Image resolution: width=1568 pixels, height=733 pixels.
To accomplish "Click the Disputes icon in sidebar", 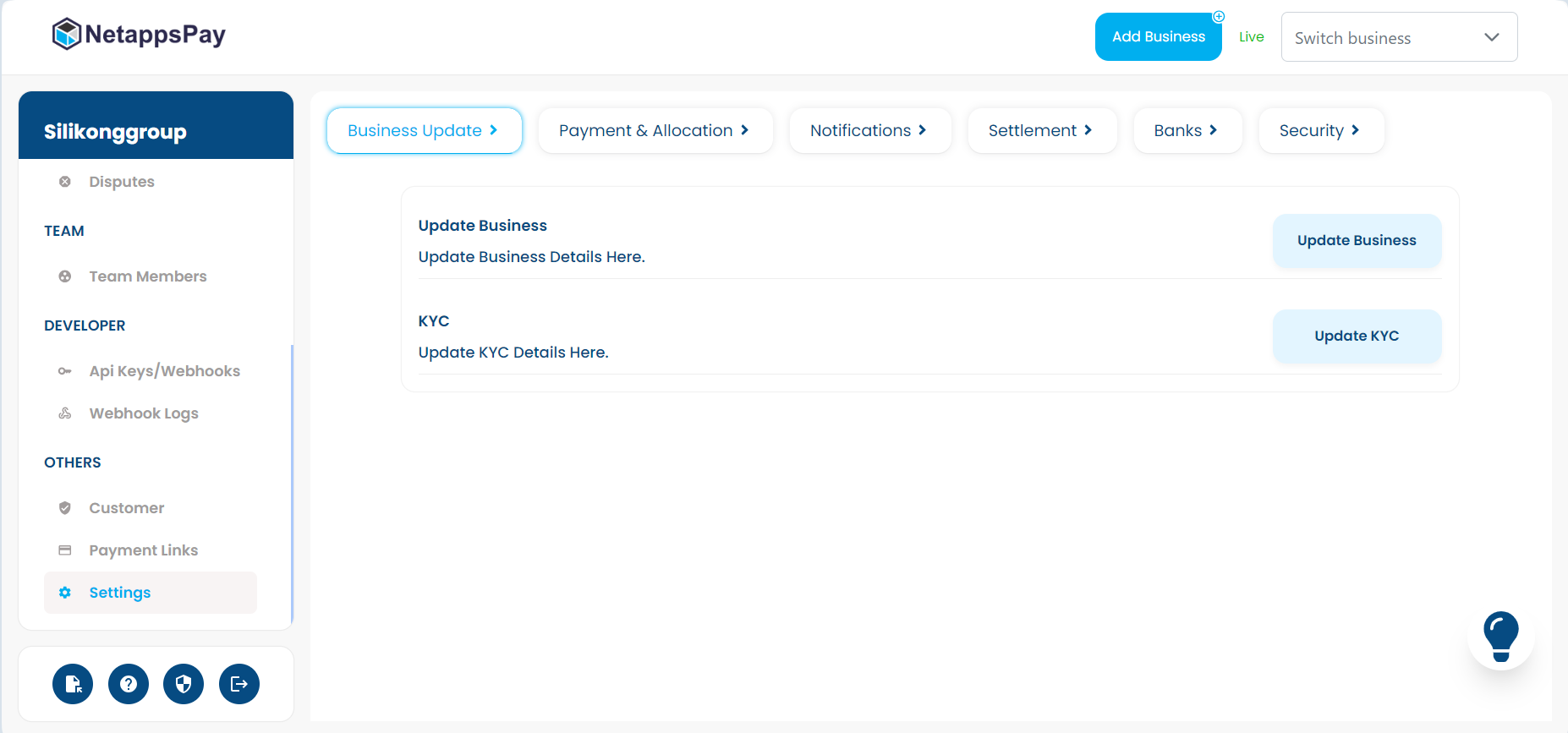I will 65,182.
